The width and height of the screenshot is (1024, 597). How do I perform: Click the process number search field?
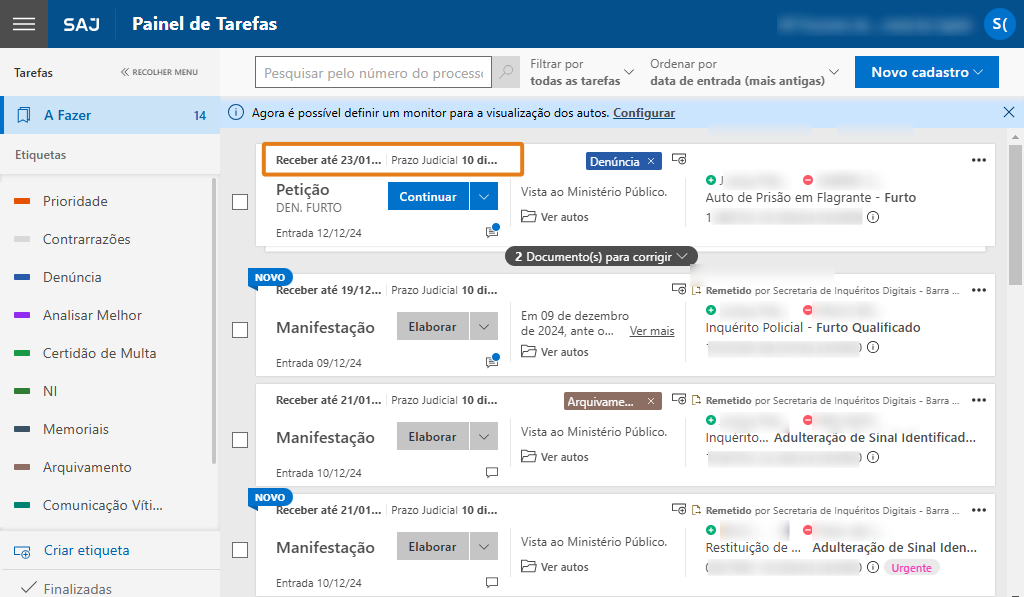(x=374, y=73)
